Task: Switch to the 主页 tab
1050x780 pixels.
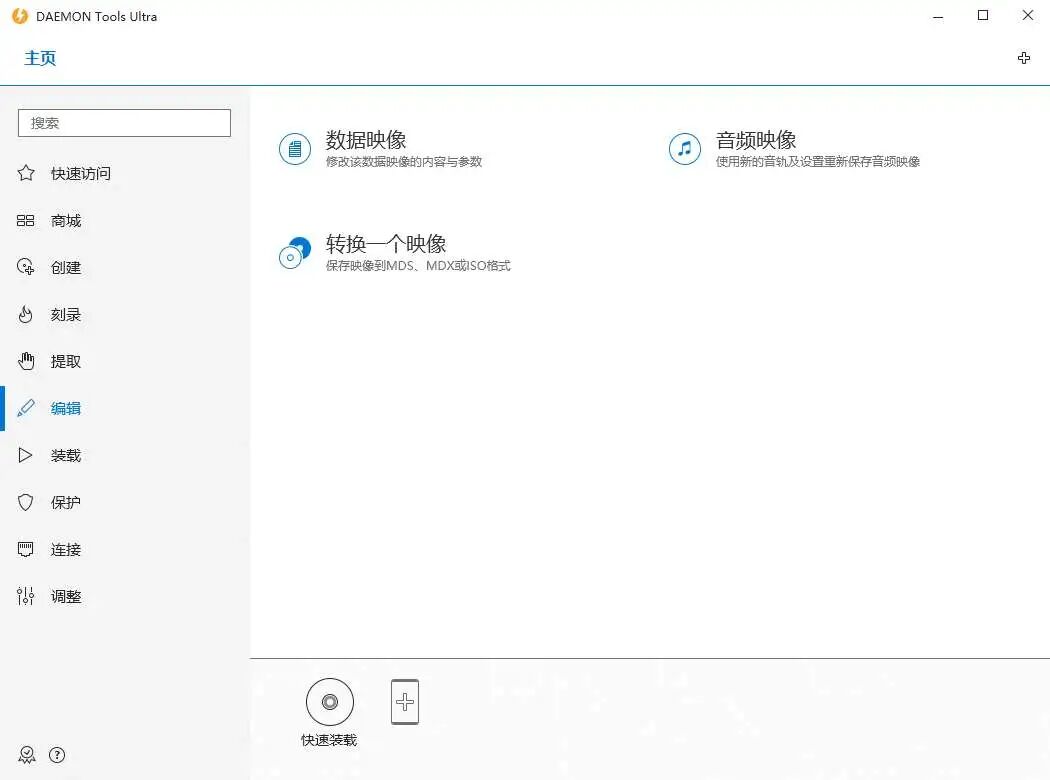Action: coord(40,58)
